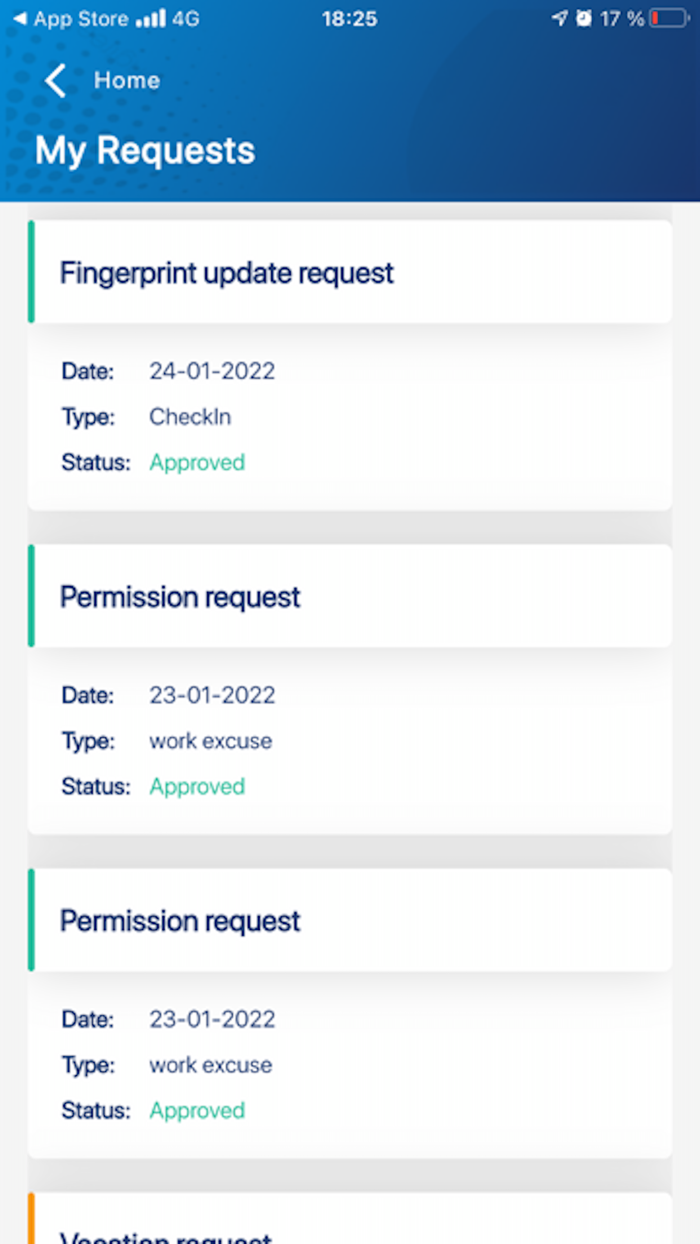Image resolution: width=700 pixels, height=1244 pixels.
Task: Tap the back chevron arrow icon
Action: (56, 80)
